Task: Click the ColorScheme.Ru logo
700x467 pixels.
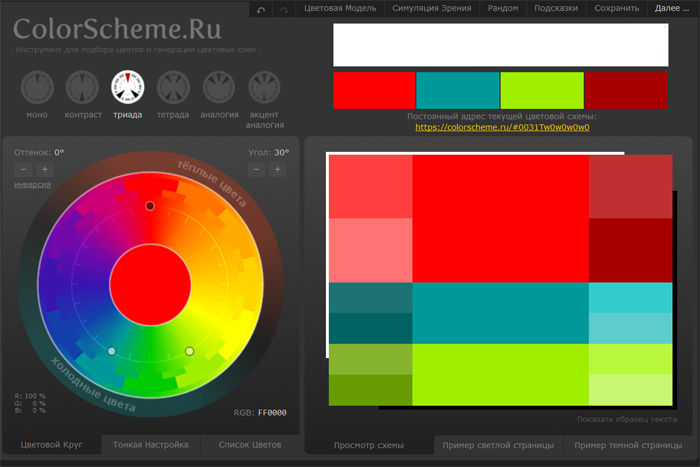Action: (x=117, y=29)
